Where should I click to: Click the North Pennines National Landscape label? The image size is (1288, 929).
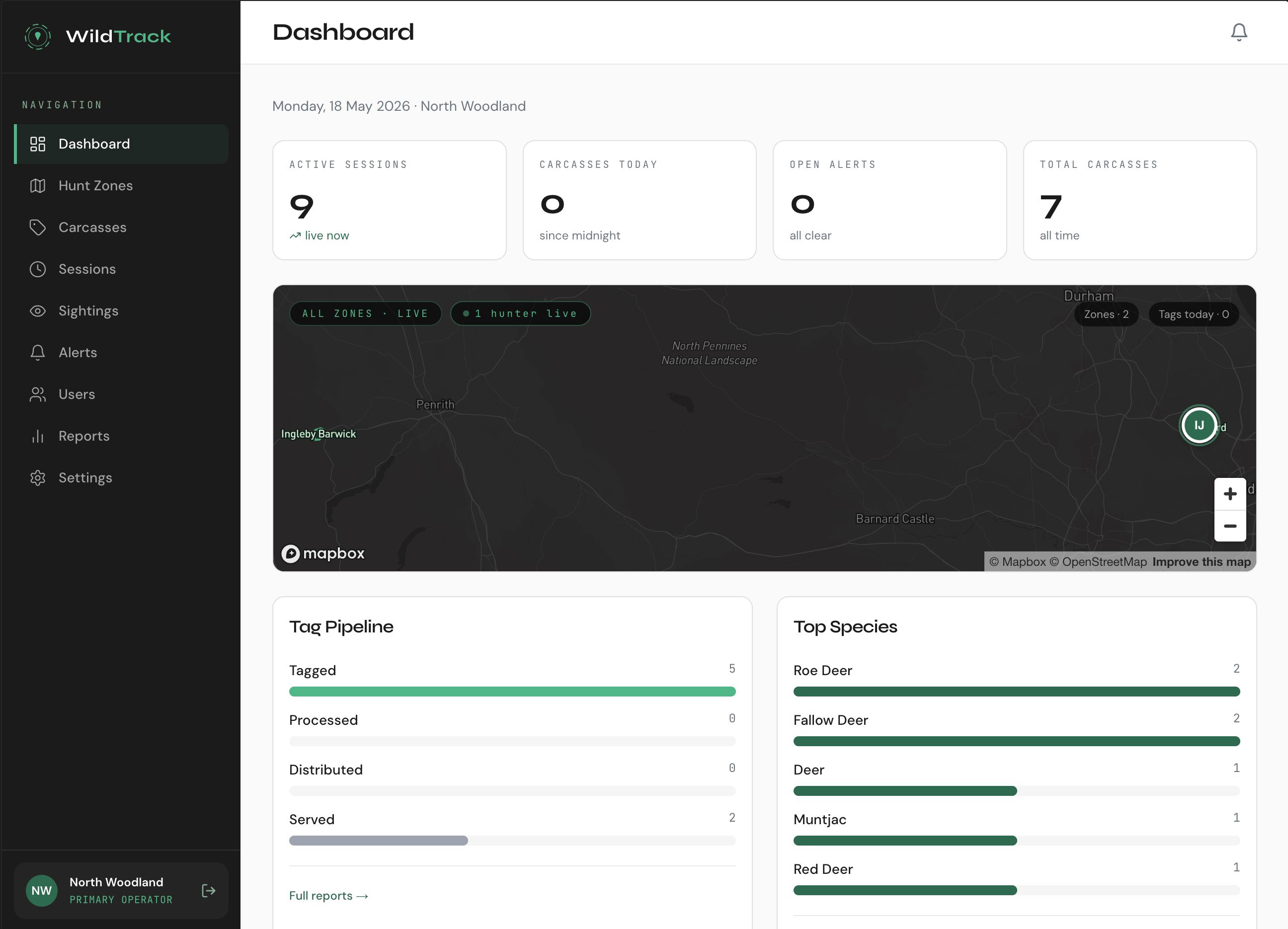click(709, 353)
